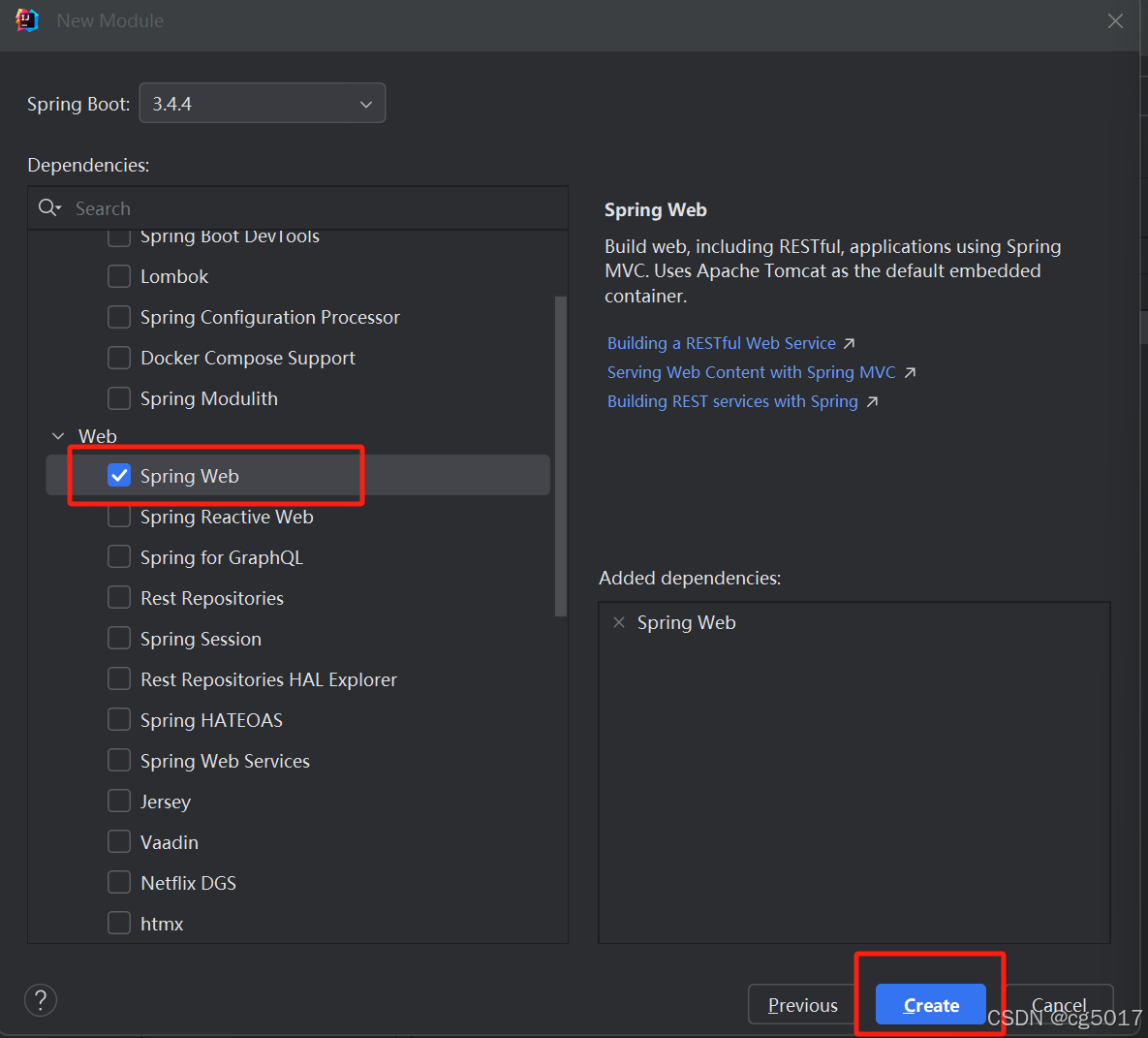This screenshot has width=1148, height=1038.
Task: Focus the dependencies Search field
Action: click(x=298, y=208)
